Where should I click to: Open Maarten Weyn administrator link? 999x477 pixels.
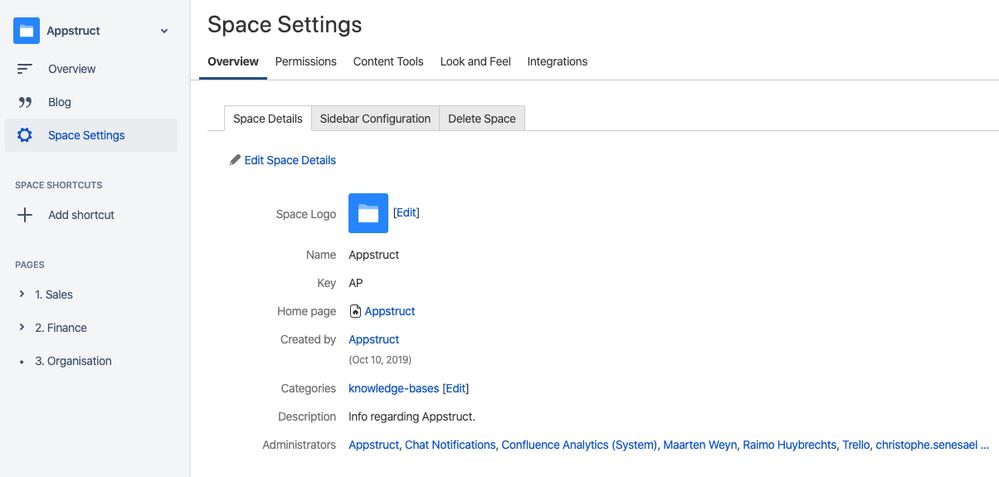pos(700,445)
